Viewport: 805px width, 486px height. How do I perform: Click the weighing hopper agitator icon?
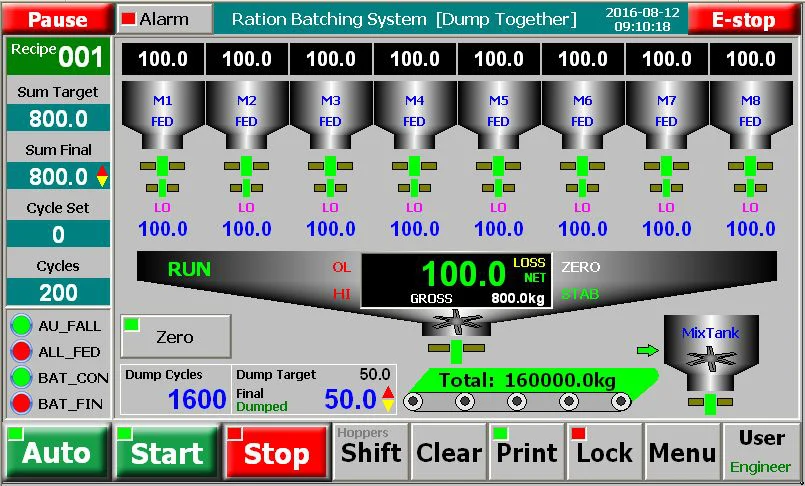[x=456, y=322]
